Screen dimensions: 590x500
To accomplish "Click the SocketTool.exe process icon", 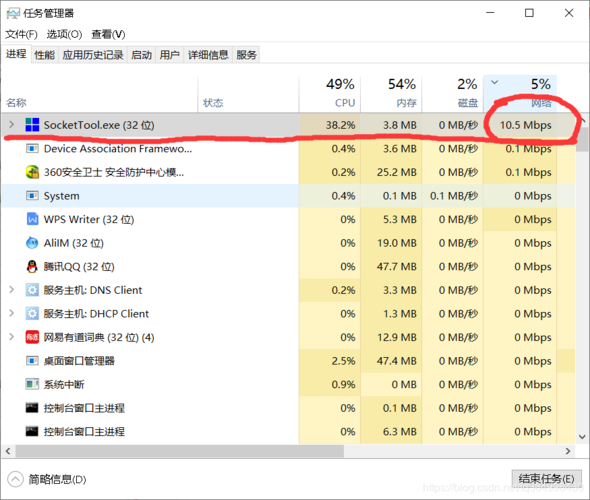I will (x=32, y=125).
